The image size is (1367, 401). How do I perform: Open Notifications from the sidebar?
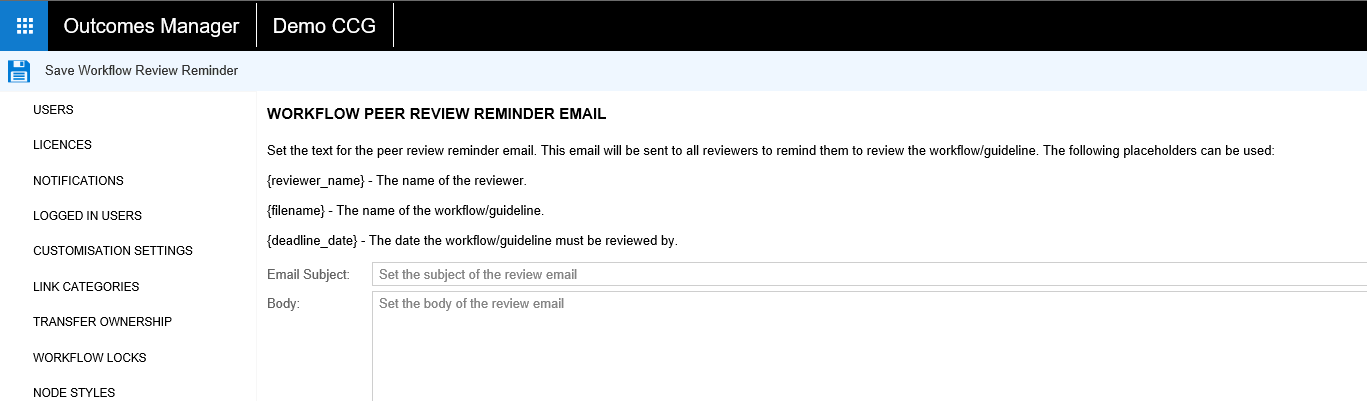pos(78,181)
